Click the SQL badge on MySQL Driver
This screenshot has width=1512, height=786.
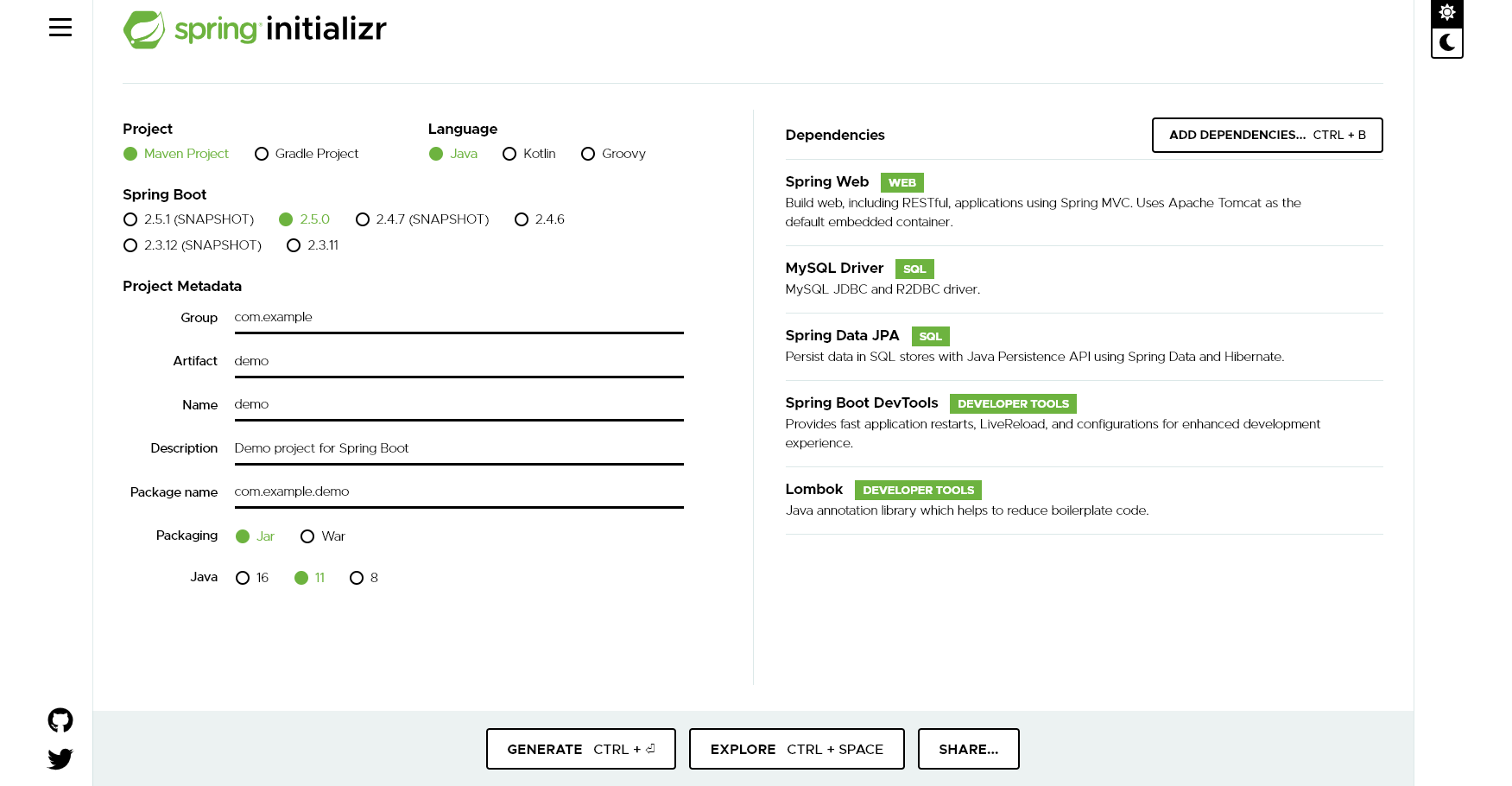coord(914,269)
